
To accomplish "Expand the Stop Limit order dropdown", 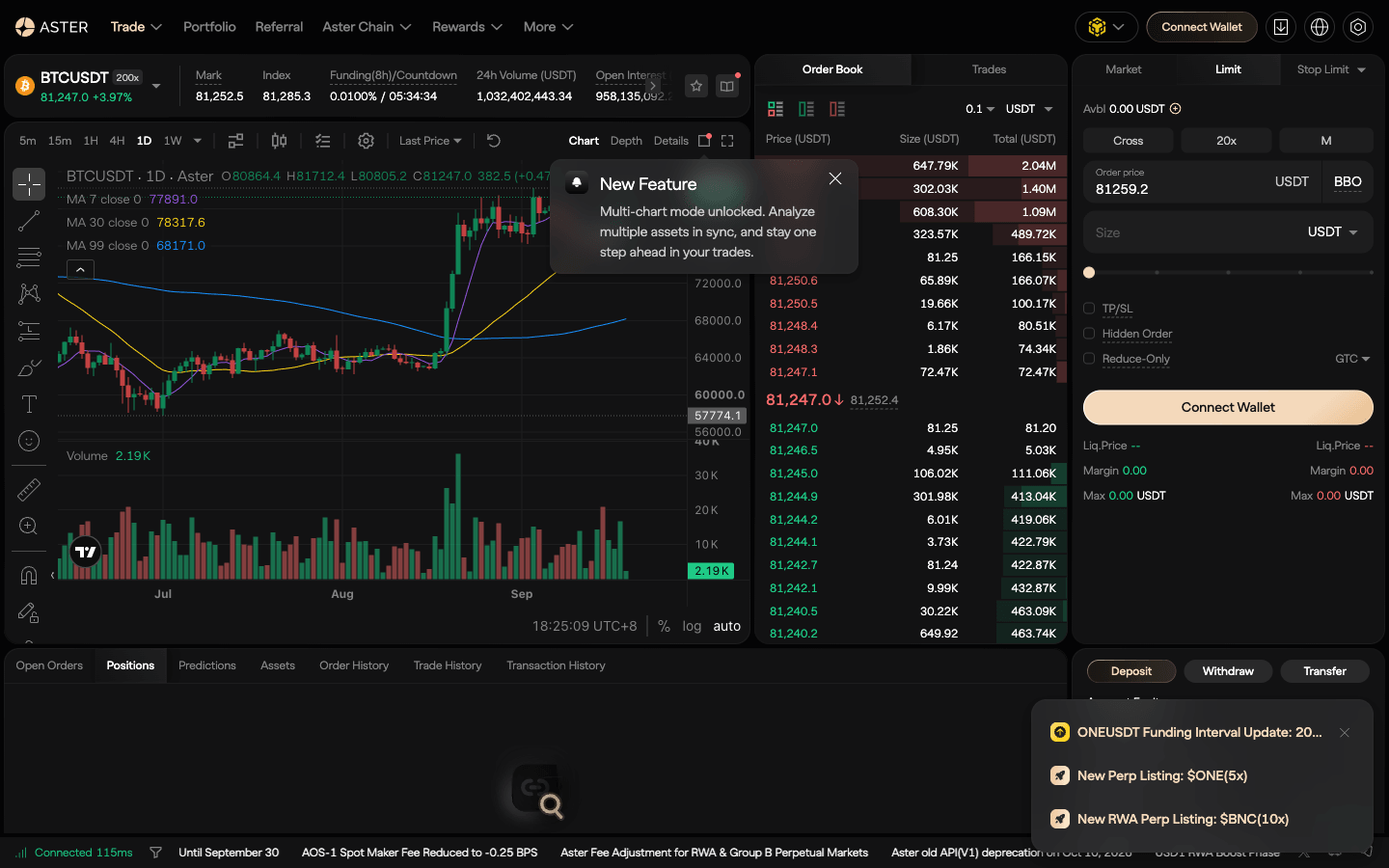I will (1331, 69).
